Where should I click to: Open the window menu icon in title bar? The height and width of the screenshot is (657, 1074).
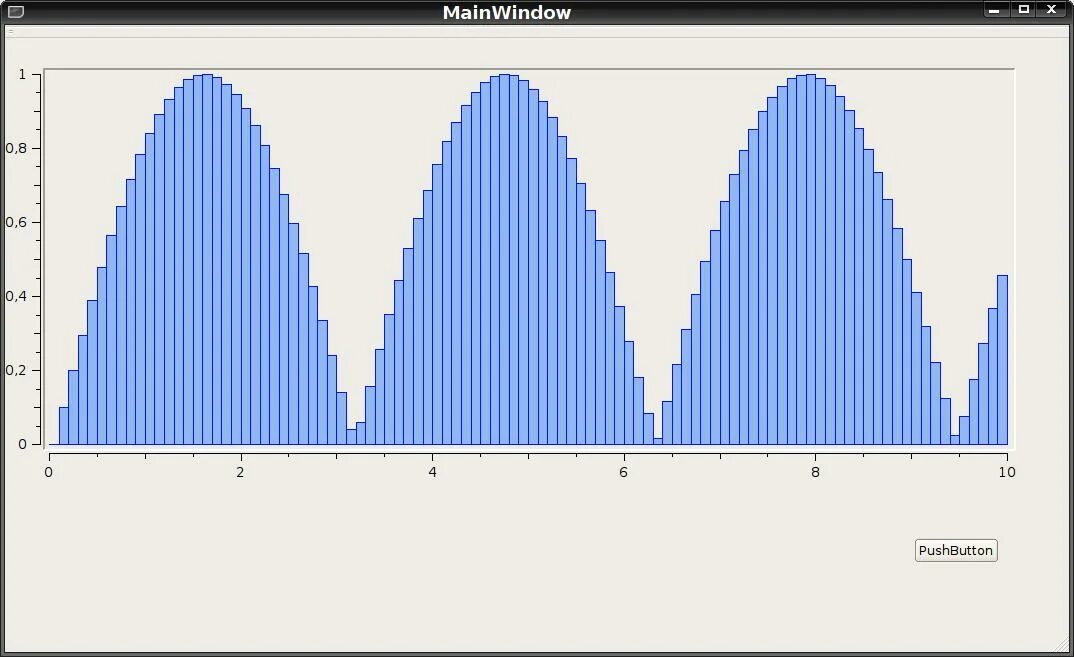(15, 12)
